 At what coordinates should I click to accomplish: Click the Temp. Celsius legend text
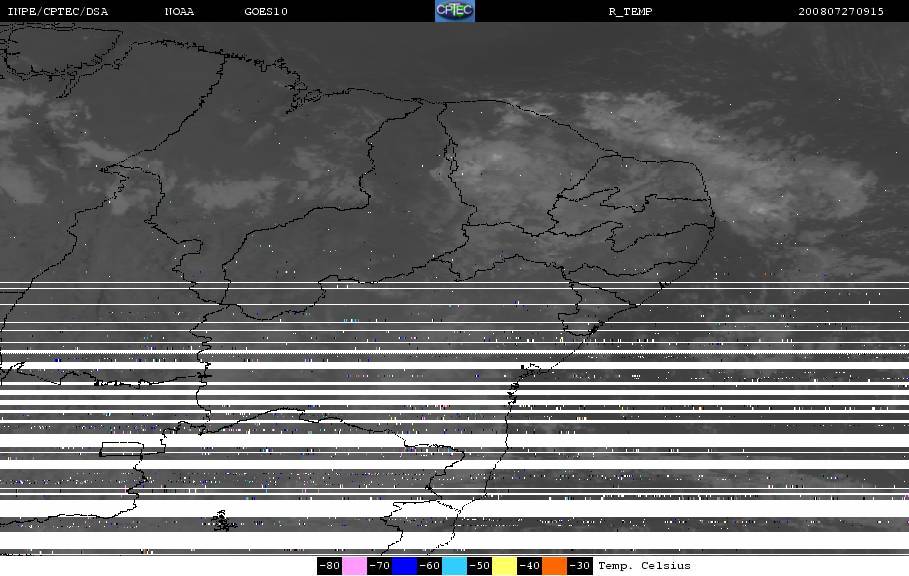(x=644, y=566)
